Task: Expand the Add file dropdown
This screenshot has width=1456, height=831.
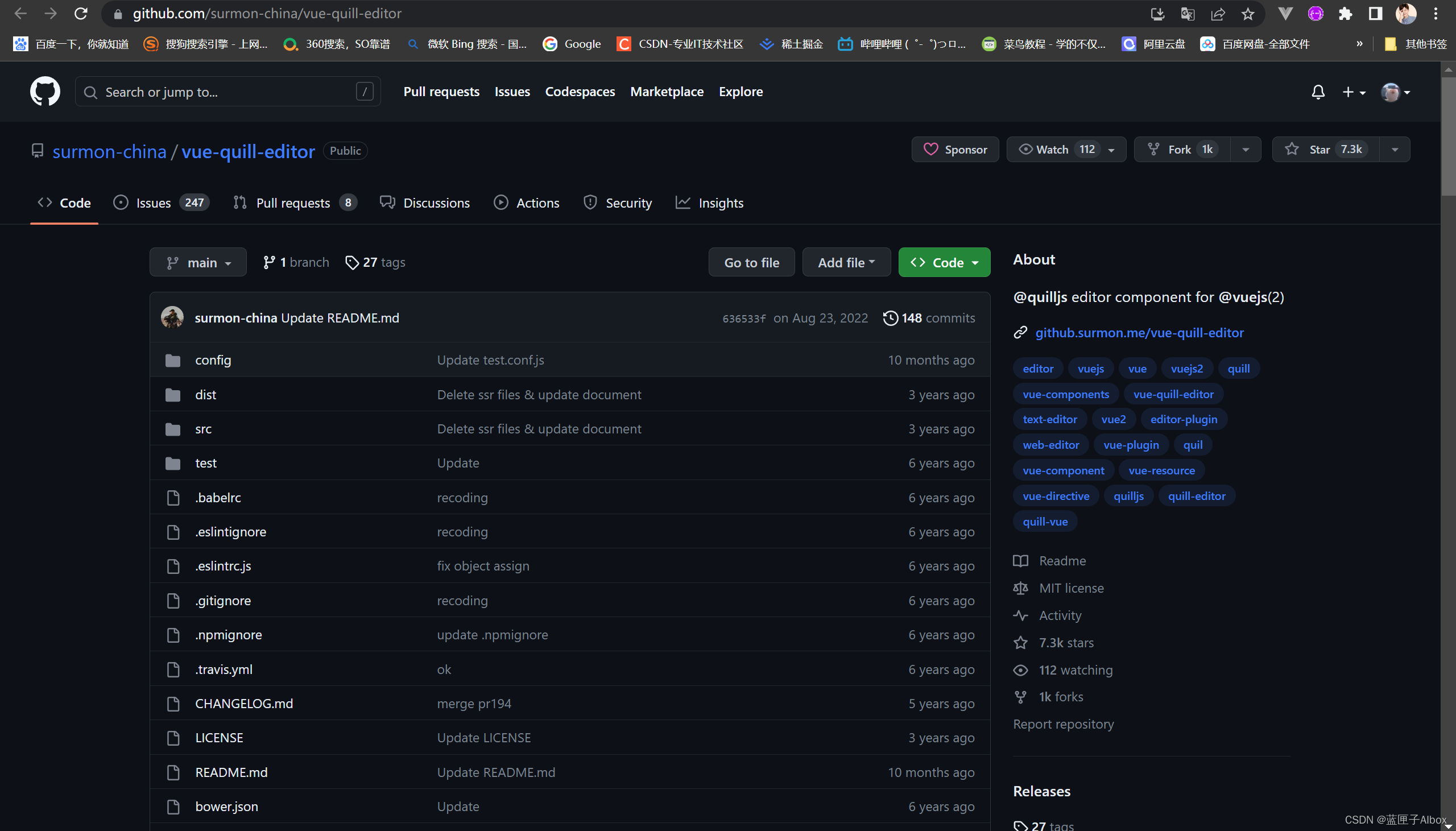Action: click(x=846, y=263)
